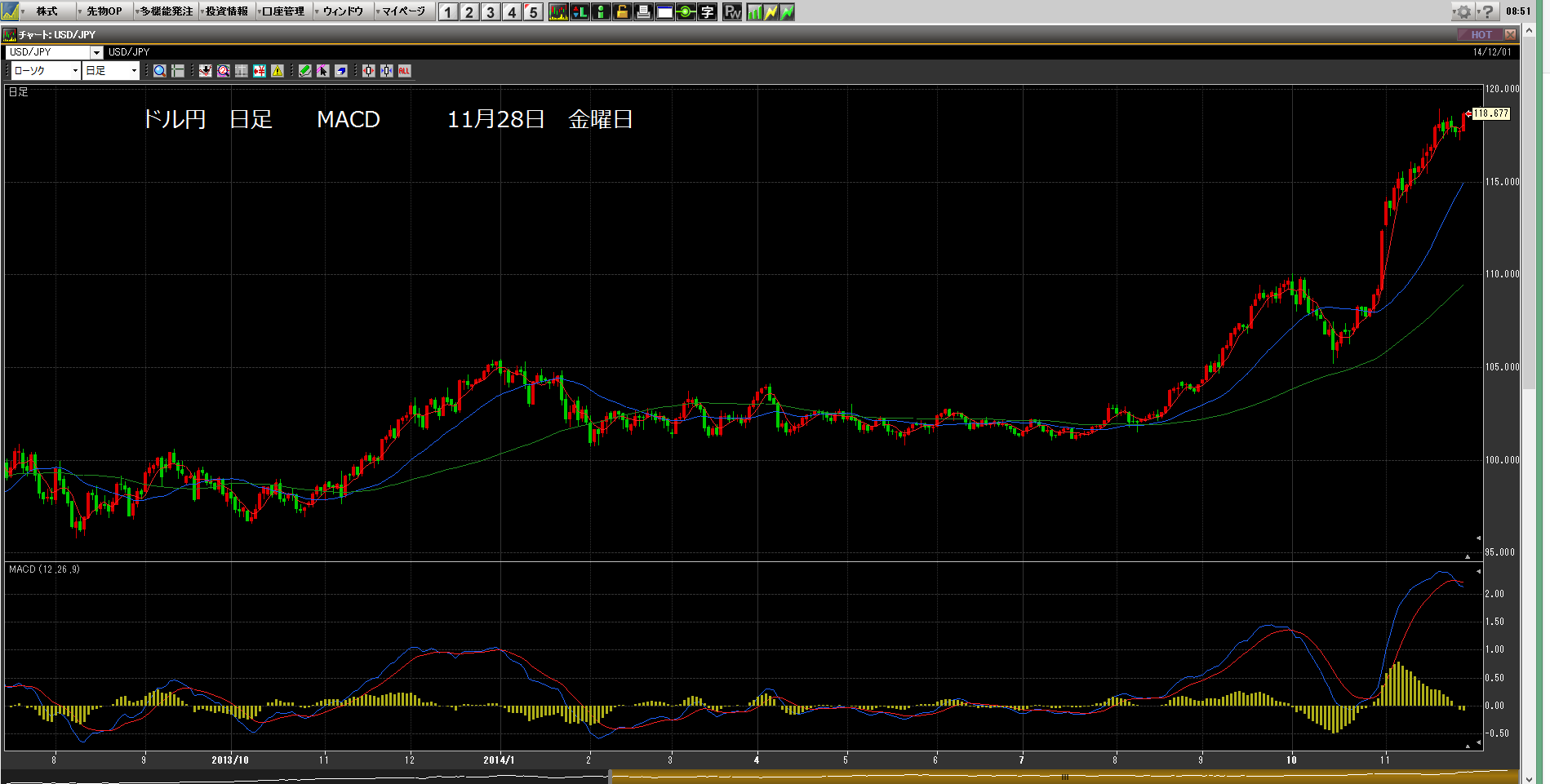
Task: Open the question mark help dropdown
Action: point(1487,11)
